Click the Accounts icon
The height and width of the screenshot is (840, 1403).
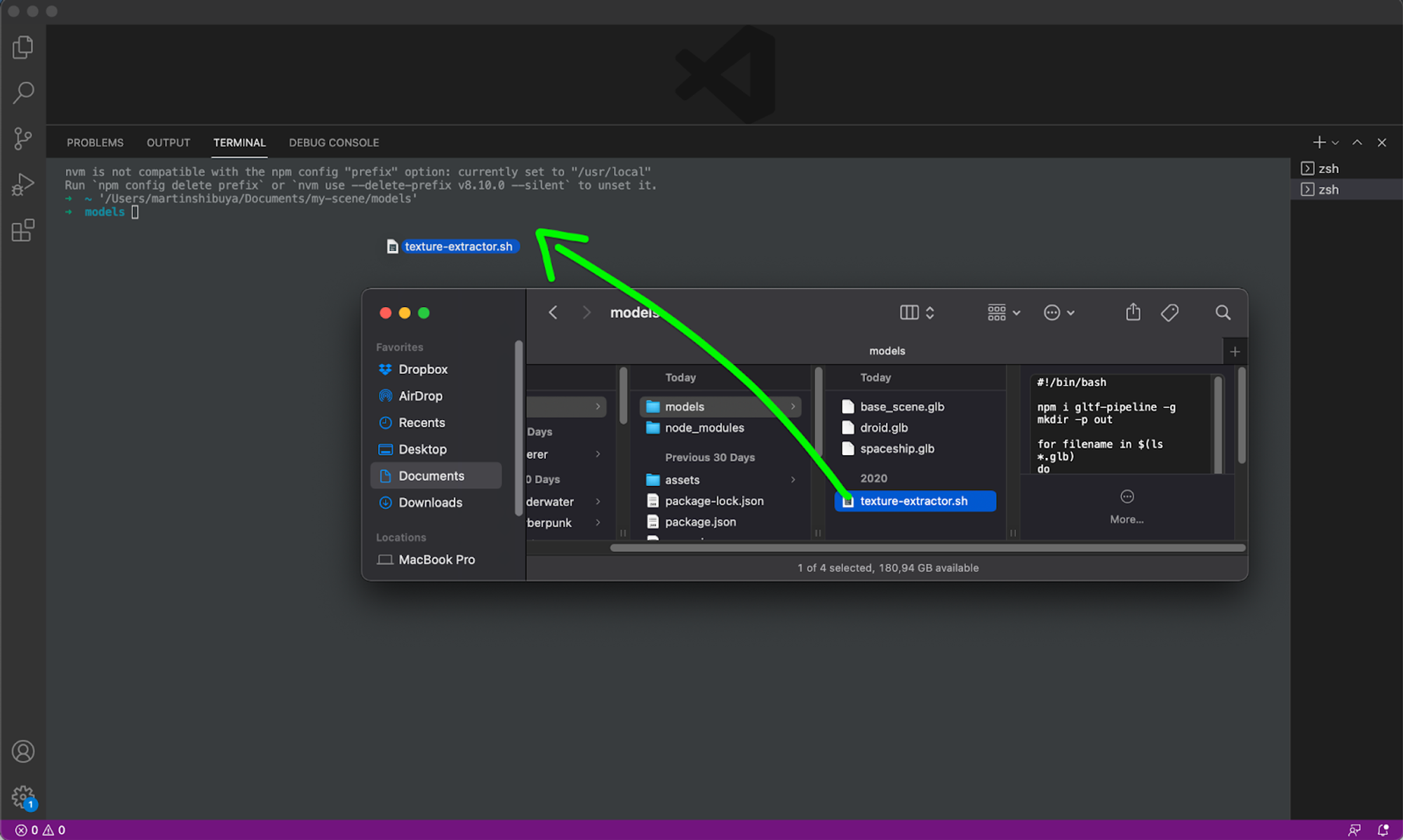23,751
